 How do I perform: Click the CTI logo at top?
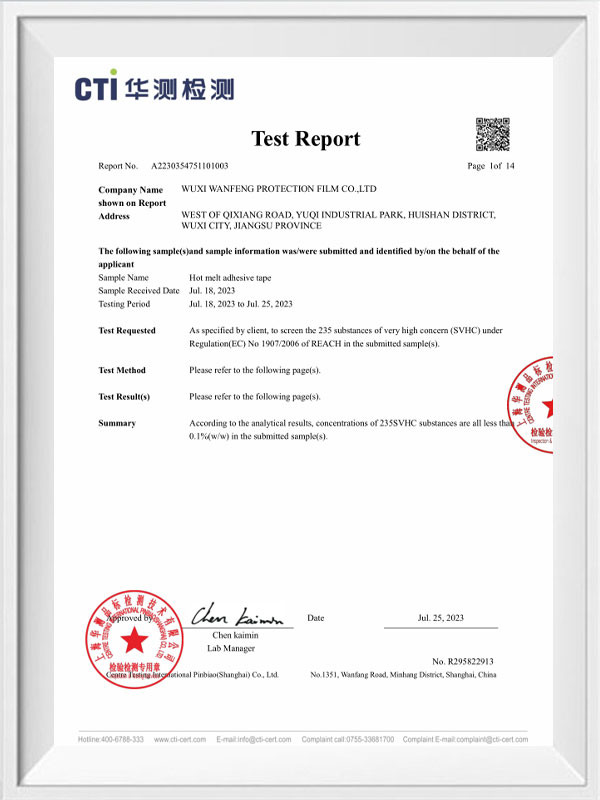155,85
